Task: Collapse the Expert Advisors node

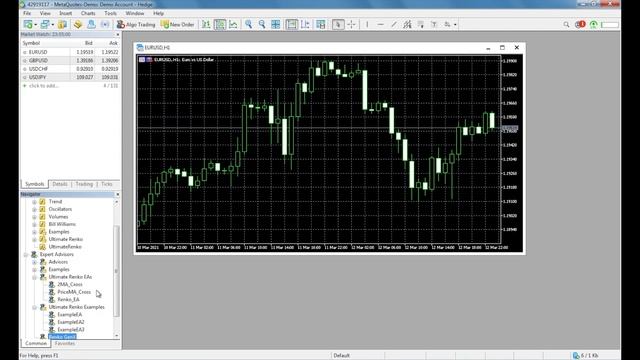Action: point(26,254)
